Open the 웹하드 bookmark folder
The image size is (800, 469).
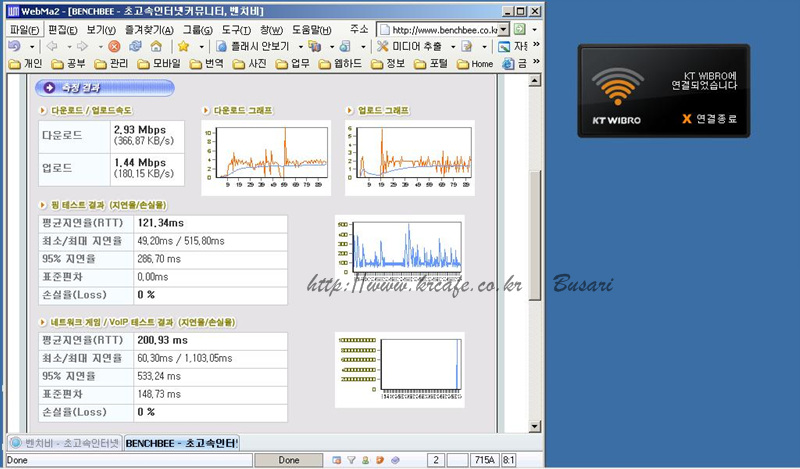coord(340,64)
